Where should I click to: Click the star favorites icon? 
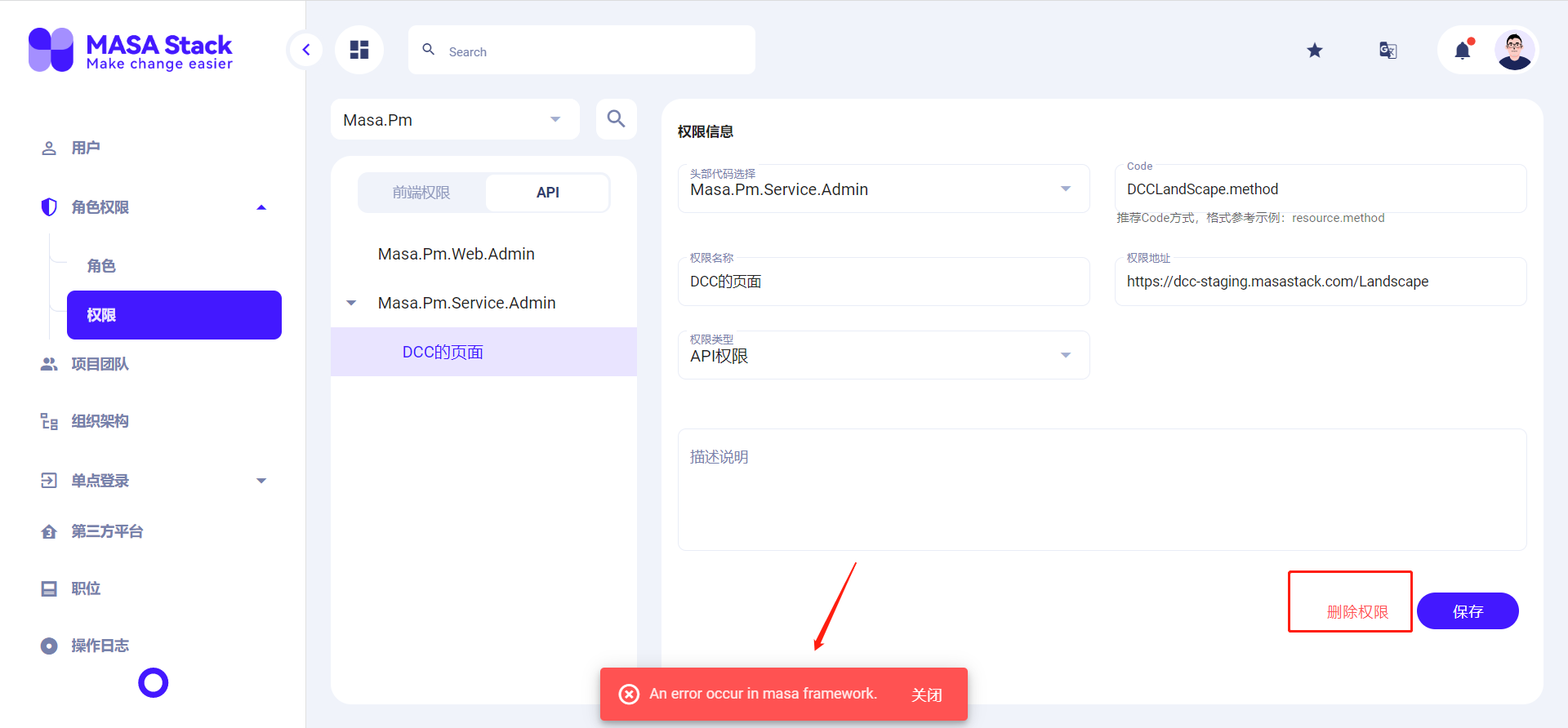click(x=1315, y=51)
